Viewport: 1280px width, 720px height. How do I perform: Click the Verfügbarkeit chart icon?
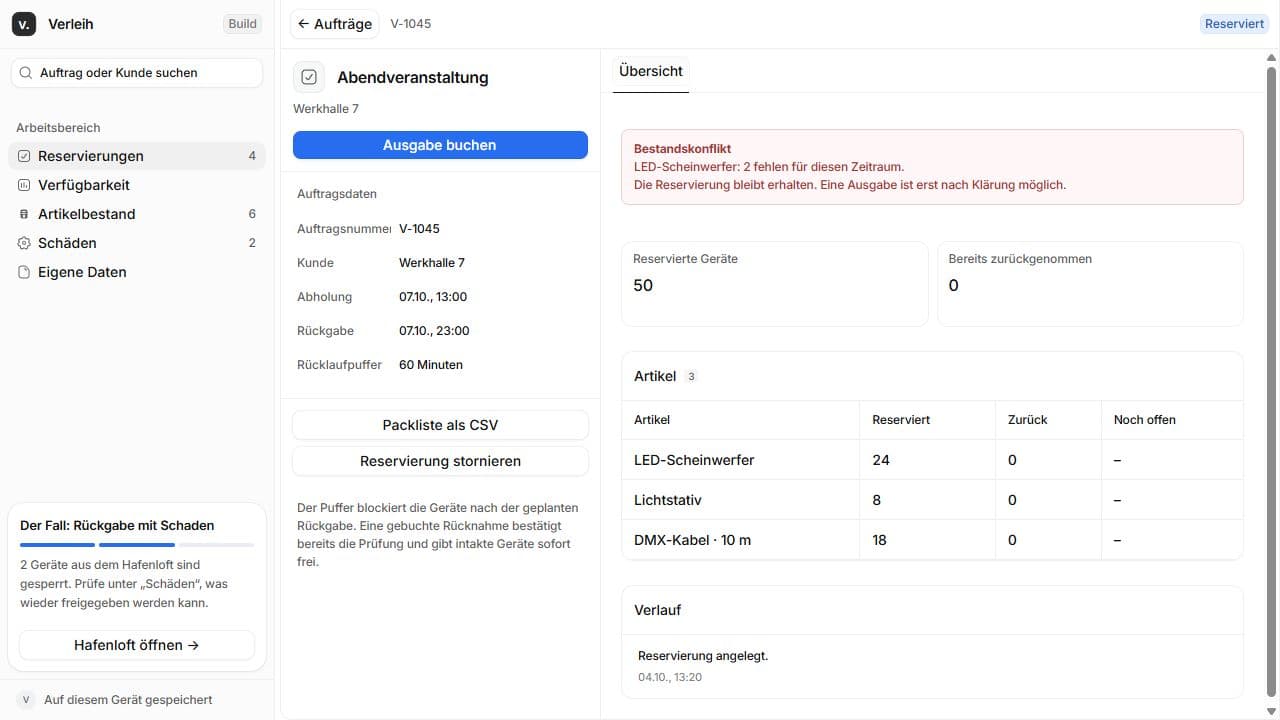24,185
